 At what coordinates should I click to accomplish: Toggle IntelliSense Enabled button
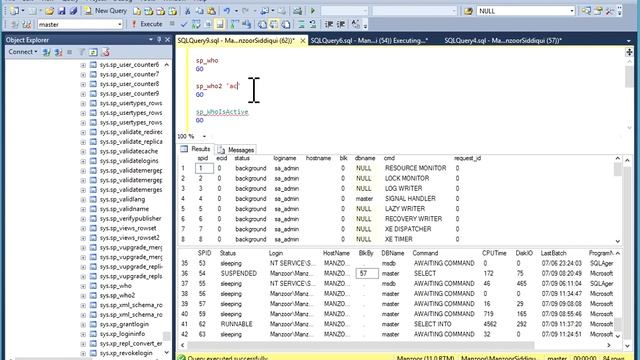[220, 24]
